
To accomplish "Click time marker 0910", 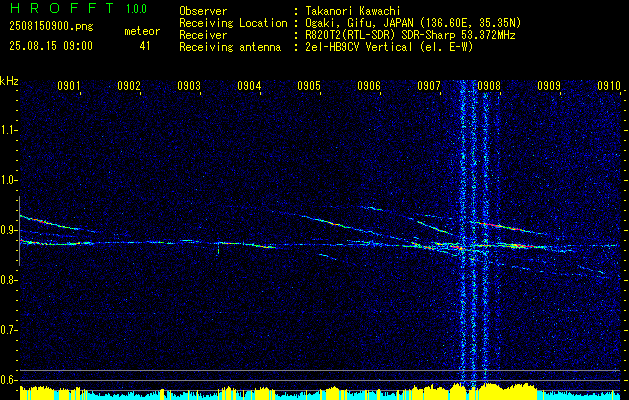I will (609, 85).
